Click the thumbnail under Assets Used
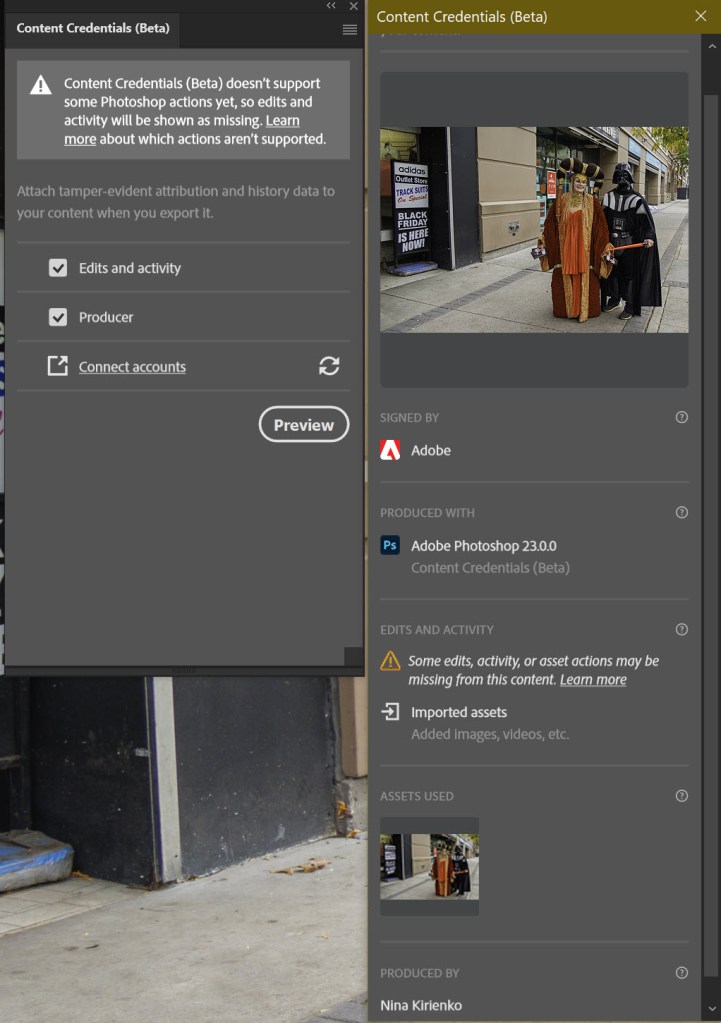Image resolution: width=721 pixels, height=1023 pixels. pos(429,866)
